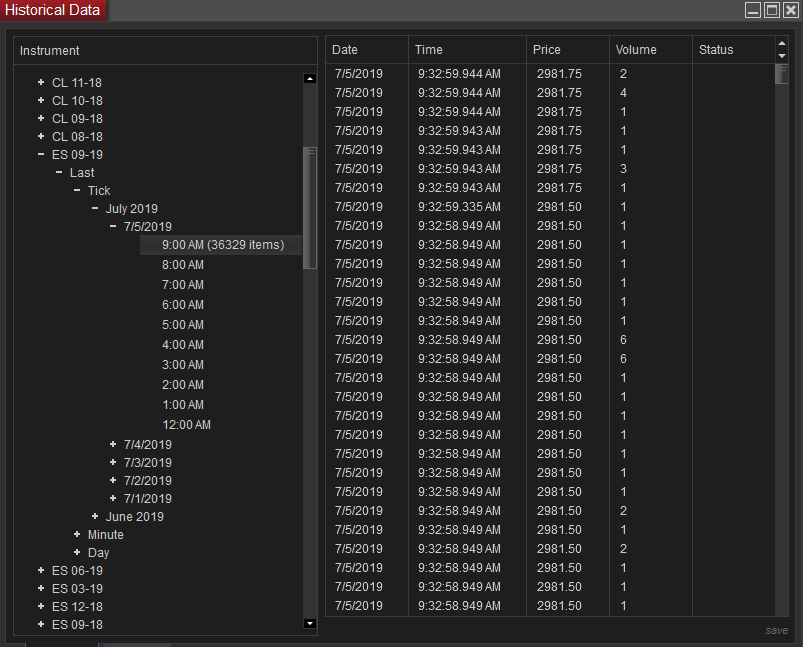Expand the 7/1/2019 date node
The image size is (803, 647).
[x=113, y=498]
